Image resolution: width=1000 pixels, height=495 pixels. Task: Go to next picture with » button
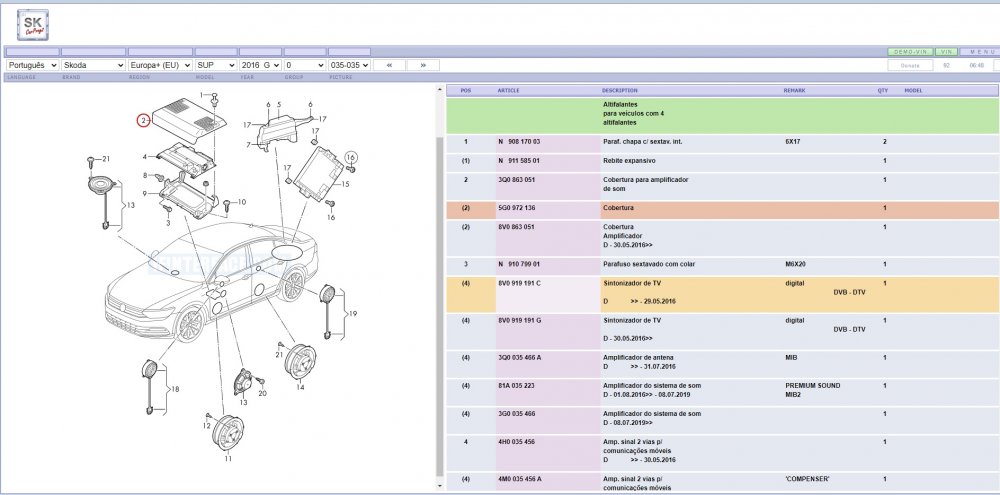click(x=423, y=65)
